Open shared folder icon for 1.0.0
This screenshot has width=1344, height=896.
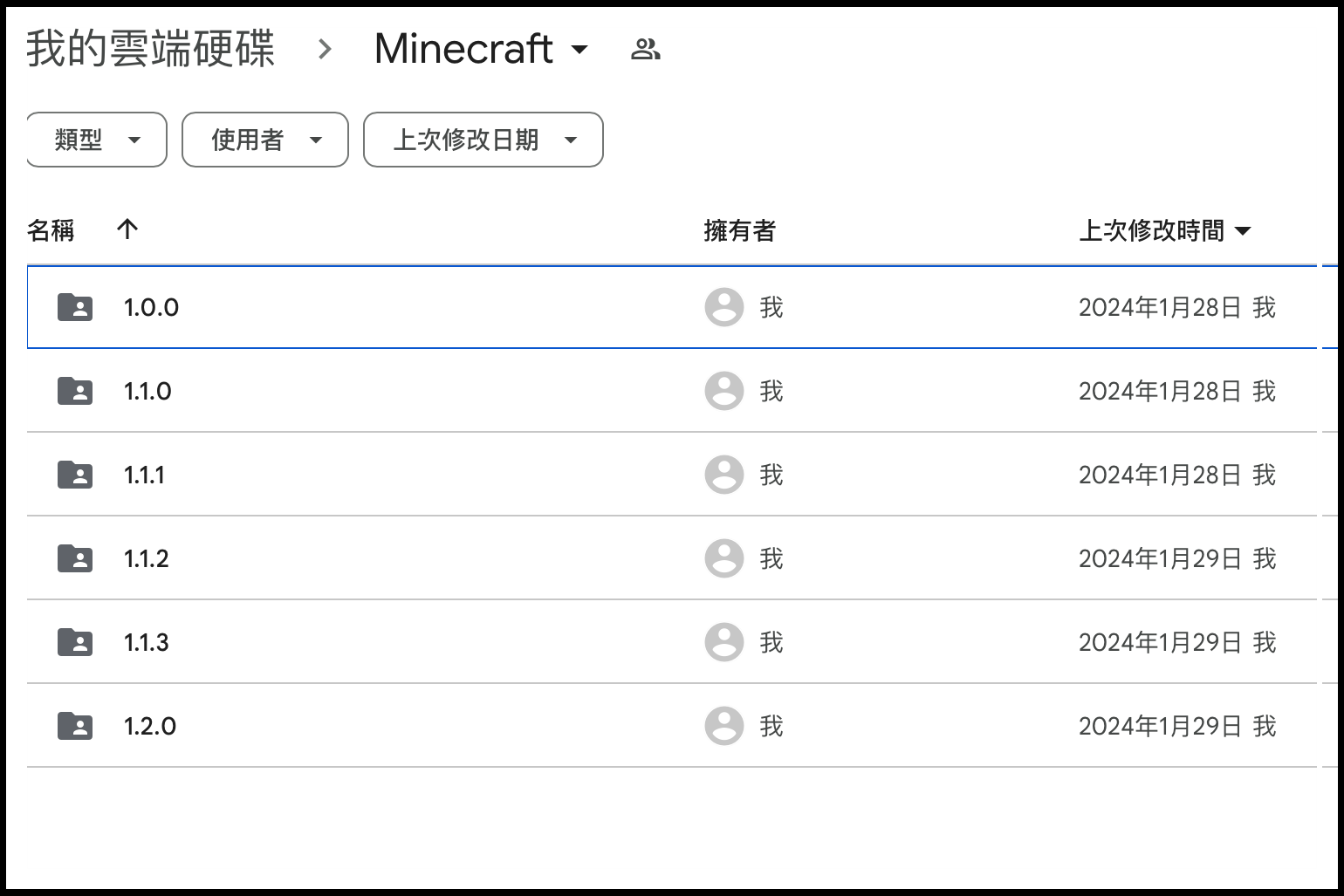pos(75,307)
